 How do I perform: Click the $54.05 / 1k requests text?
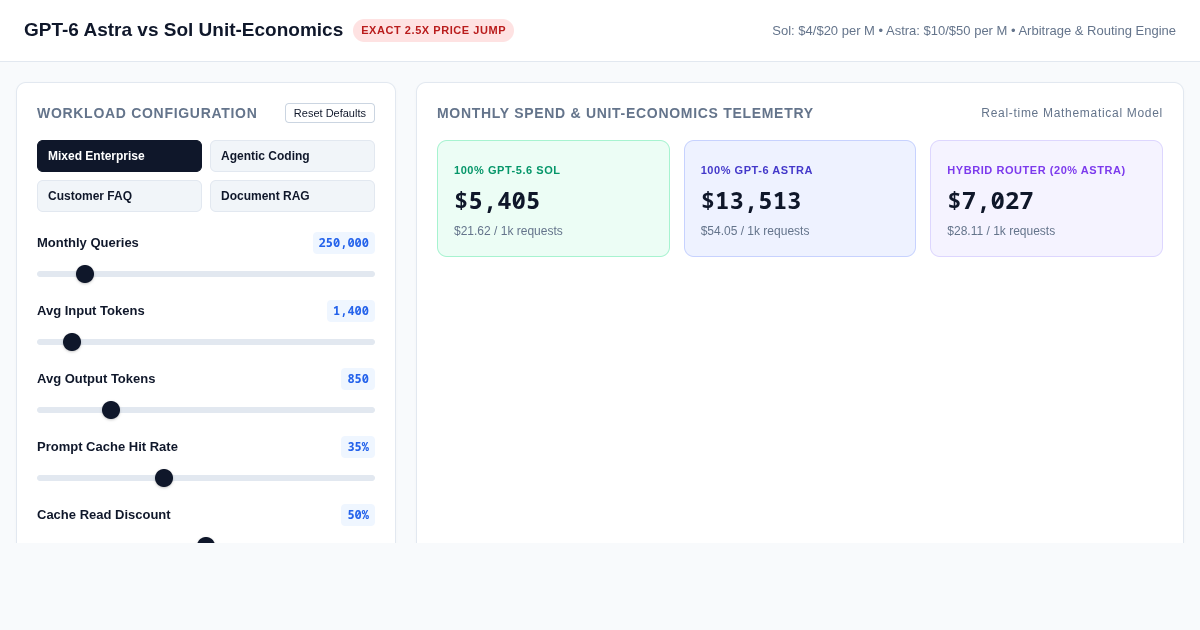click(755, 231)
